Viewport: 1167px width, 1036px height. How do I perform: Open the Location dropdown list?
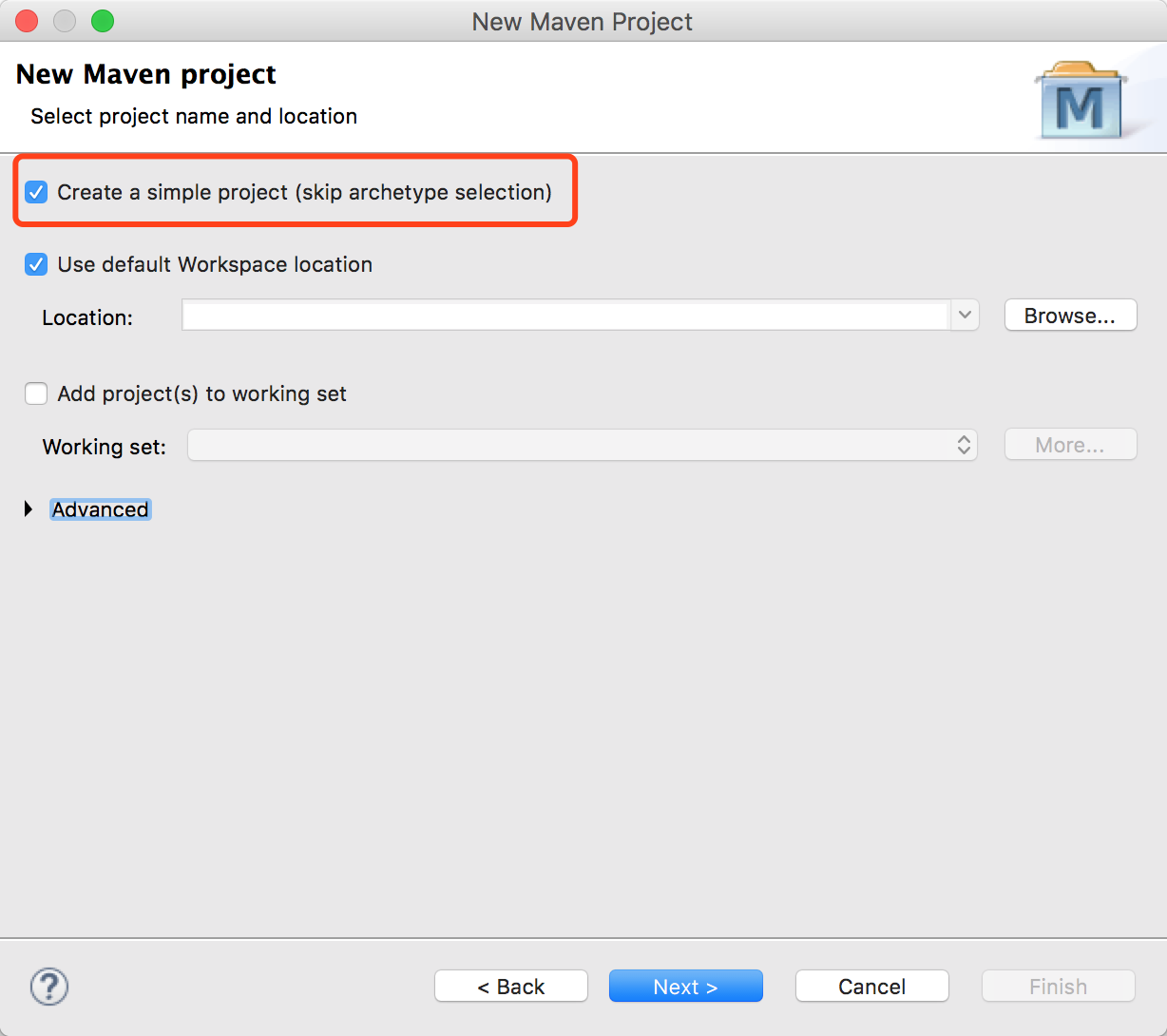point(965,315)
